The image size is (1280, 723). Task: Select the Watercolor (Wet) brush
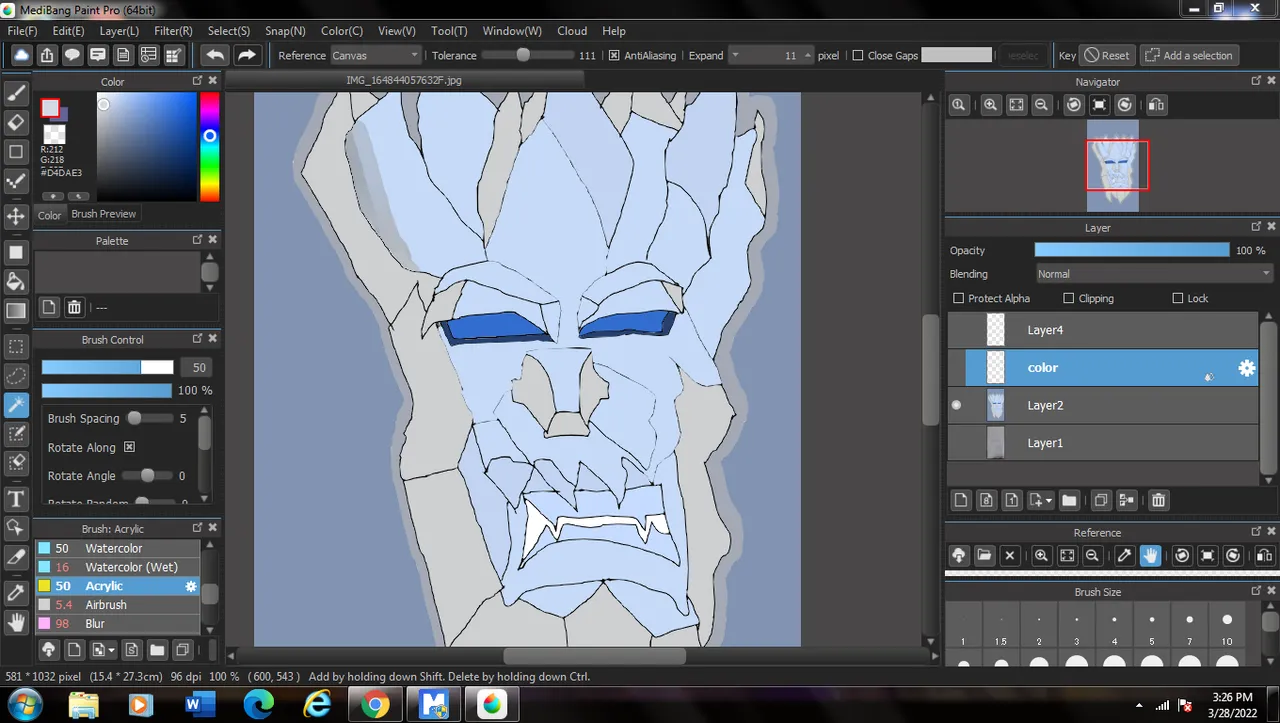[118, 567]
